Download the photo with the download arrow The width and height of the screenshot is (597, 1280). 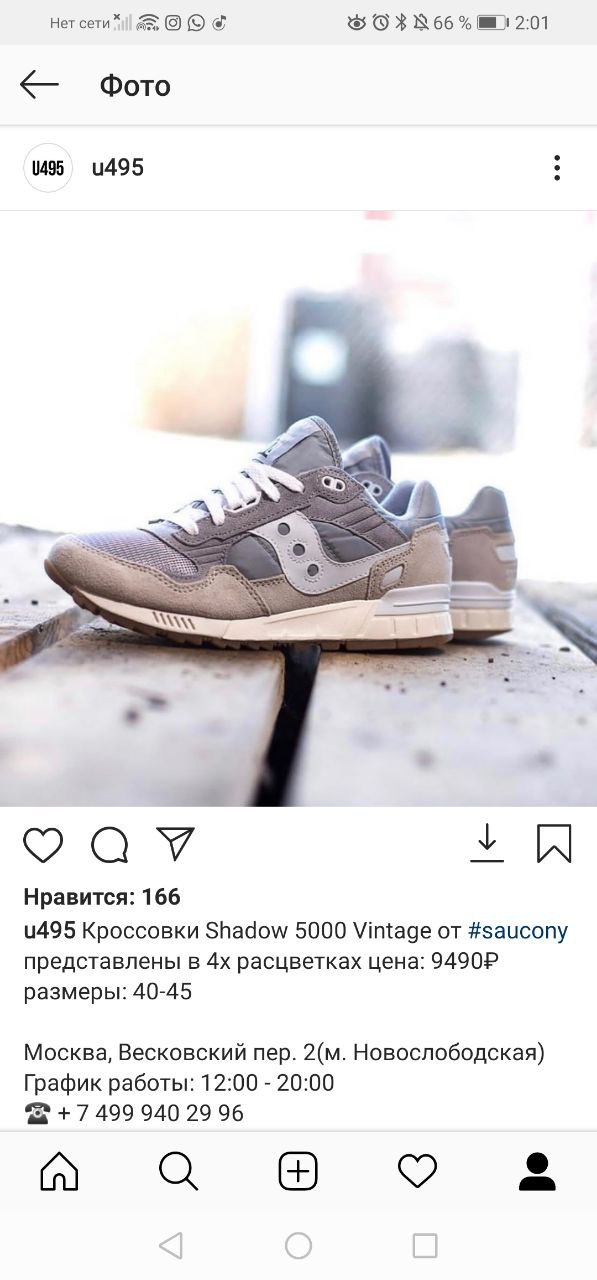(x=487, y=843)
